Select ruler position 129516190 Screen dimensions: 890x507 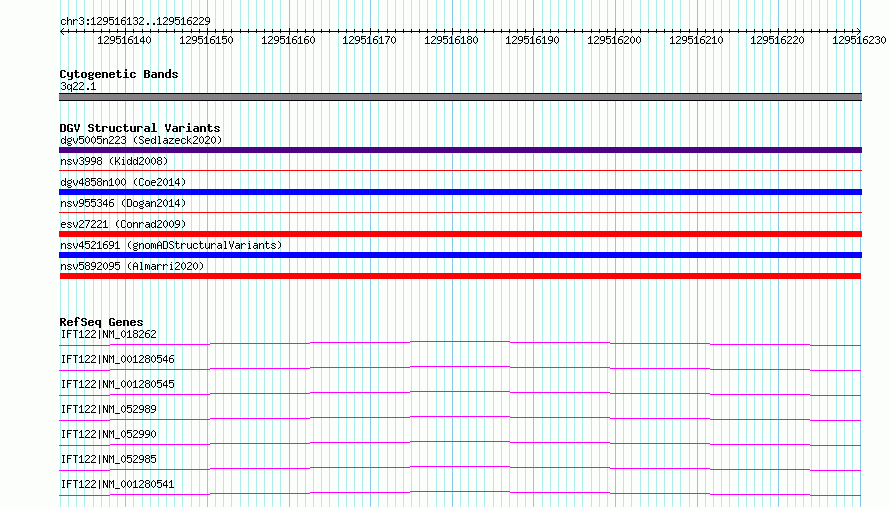click(532, 40)
